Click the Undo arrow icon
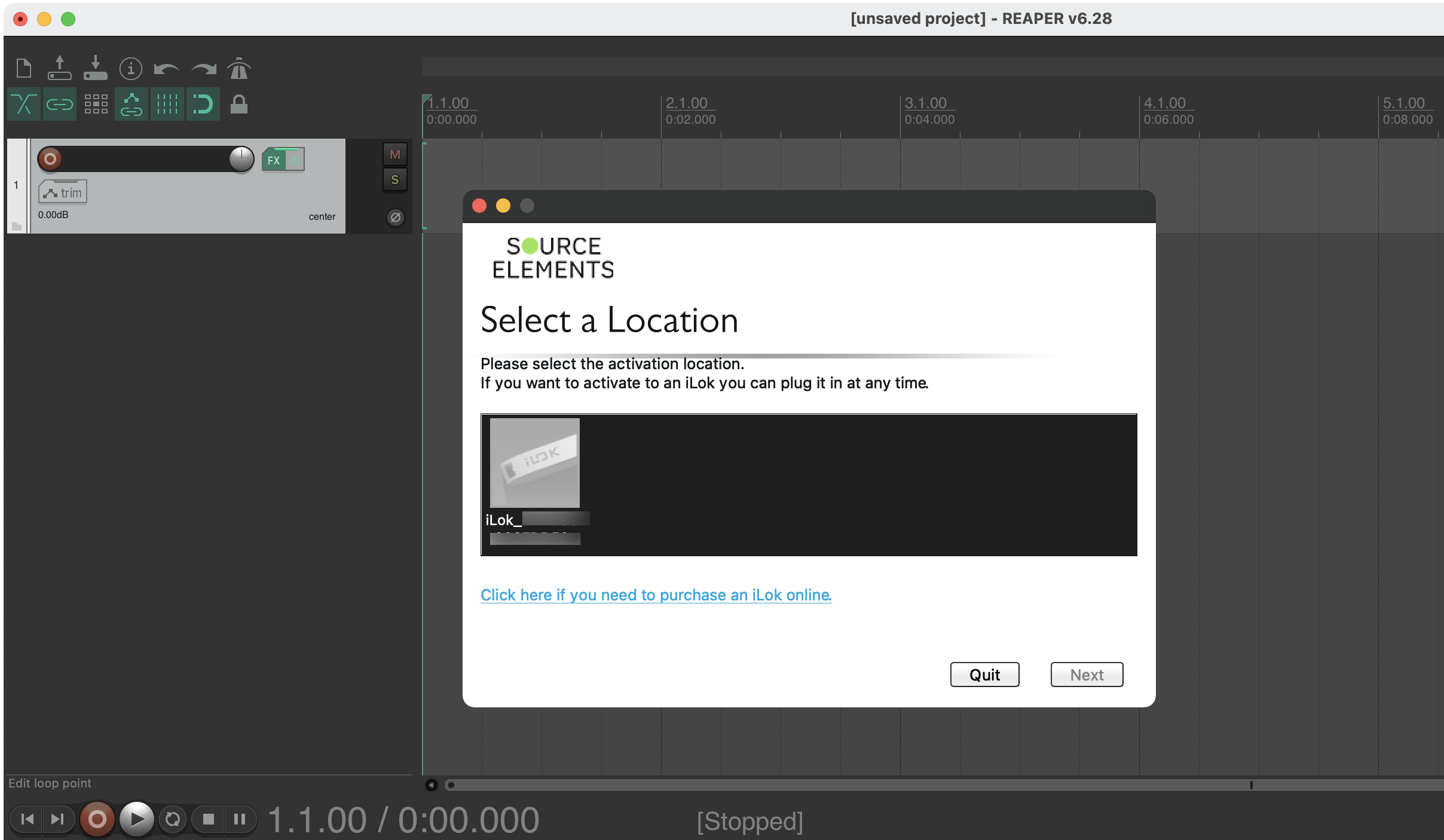Viewport: 1444px width, 840px height. pos(166,69)
